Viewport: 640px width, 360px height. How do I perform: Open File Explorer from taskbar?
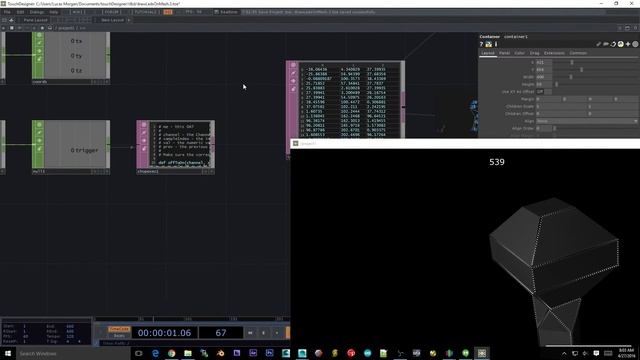[188, 353]
